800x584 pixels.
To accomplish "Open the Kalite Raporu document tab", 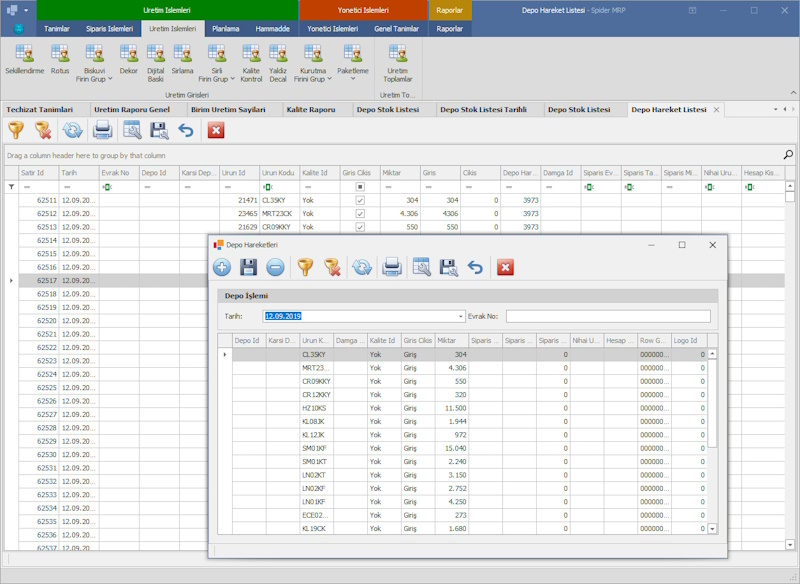I will click(x=311, y=109).
